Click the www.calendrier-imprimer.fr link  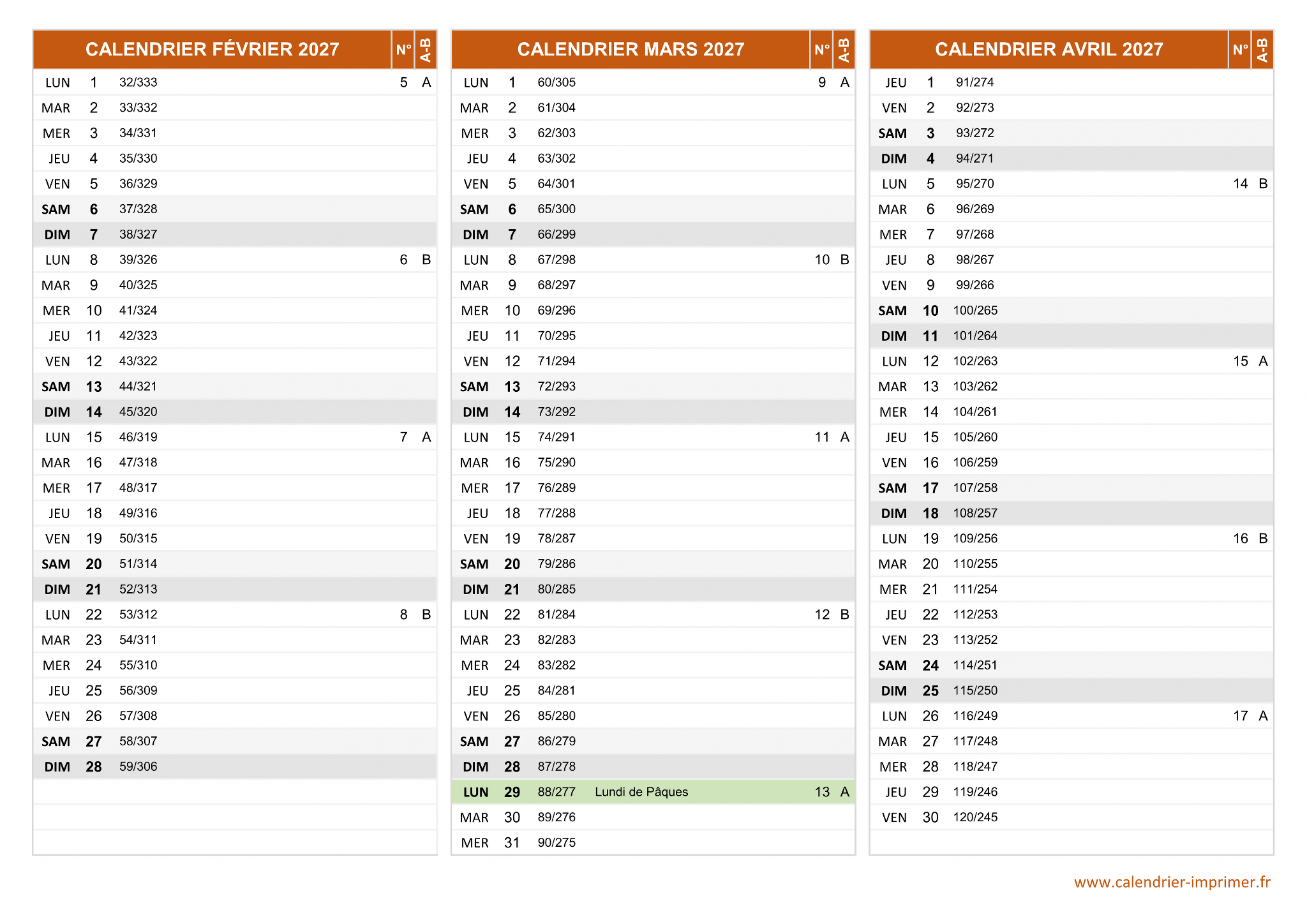pos(1172,882)
